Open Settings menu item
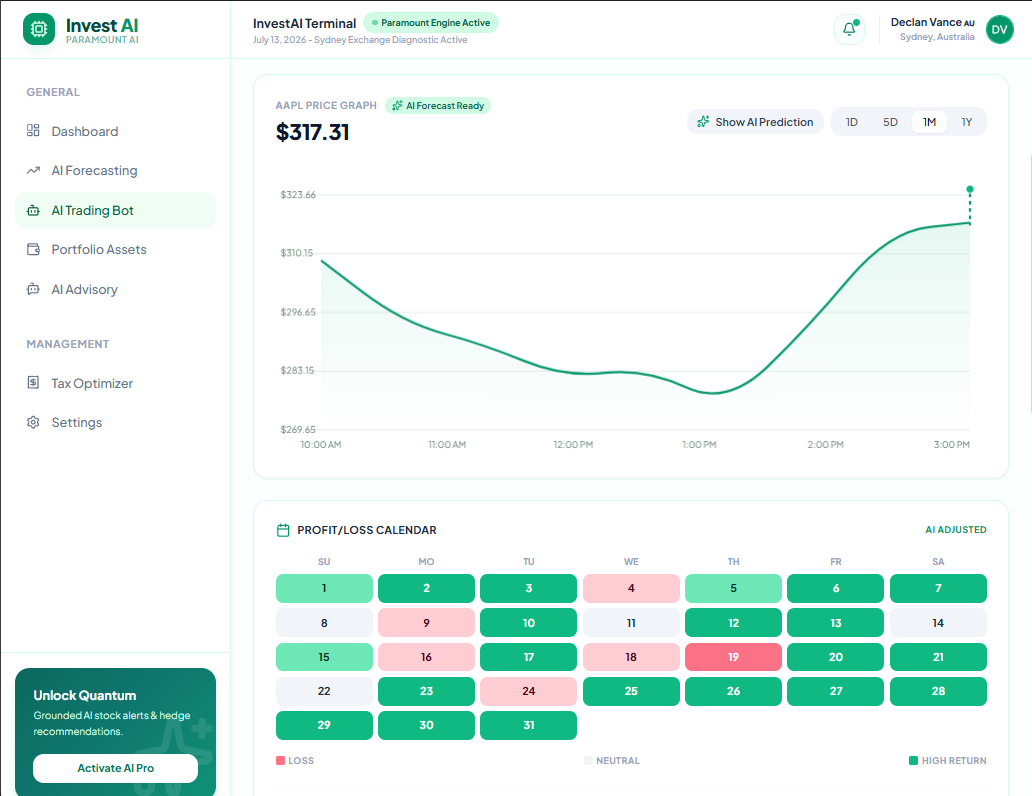This screenshot has width=1032, height=796. (115, 422)
